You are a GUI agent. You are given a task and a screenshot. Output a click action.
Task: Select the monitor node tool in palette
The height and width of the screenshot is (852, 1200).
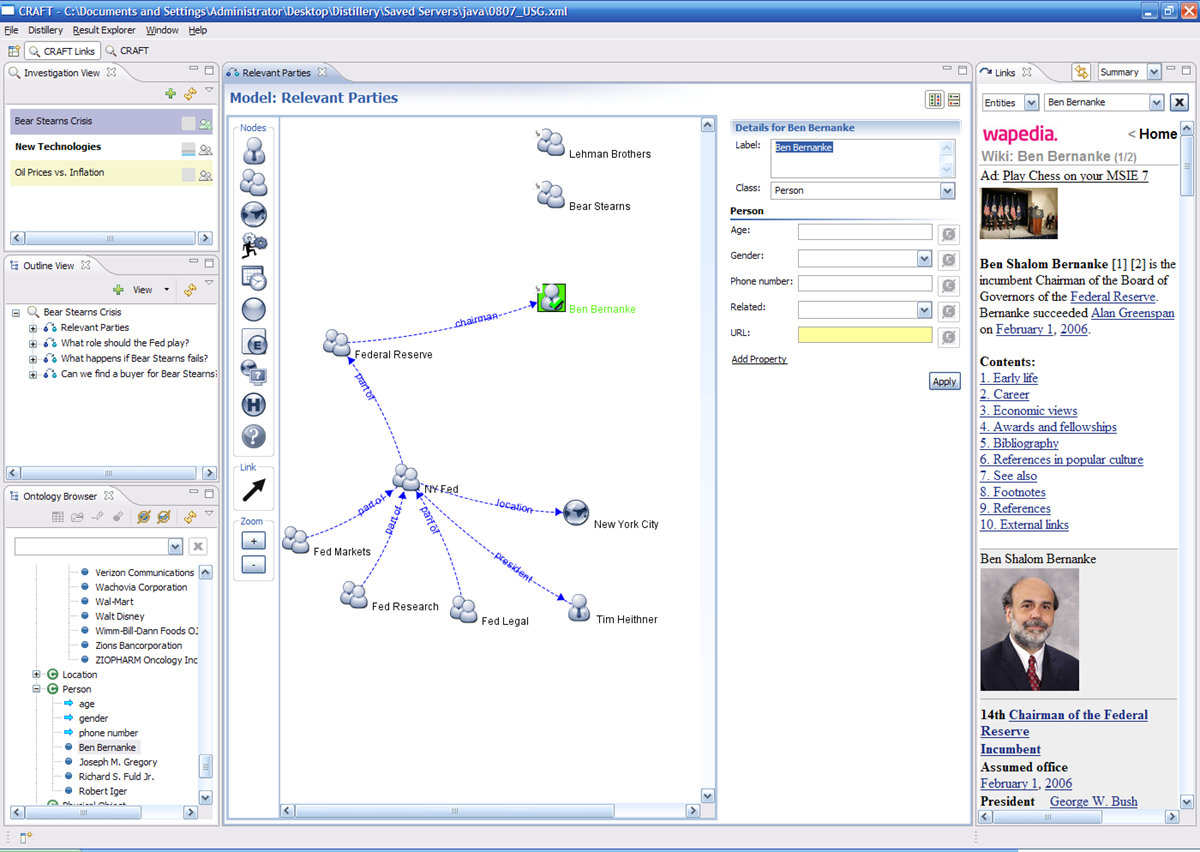point(254,373)
